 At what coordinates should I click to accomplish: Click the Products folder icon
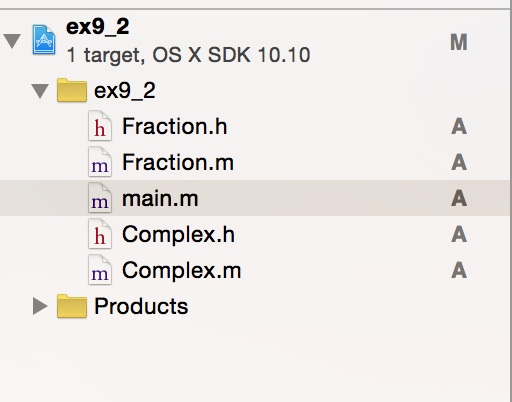[72, 306]
